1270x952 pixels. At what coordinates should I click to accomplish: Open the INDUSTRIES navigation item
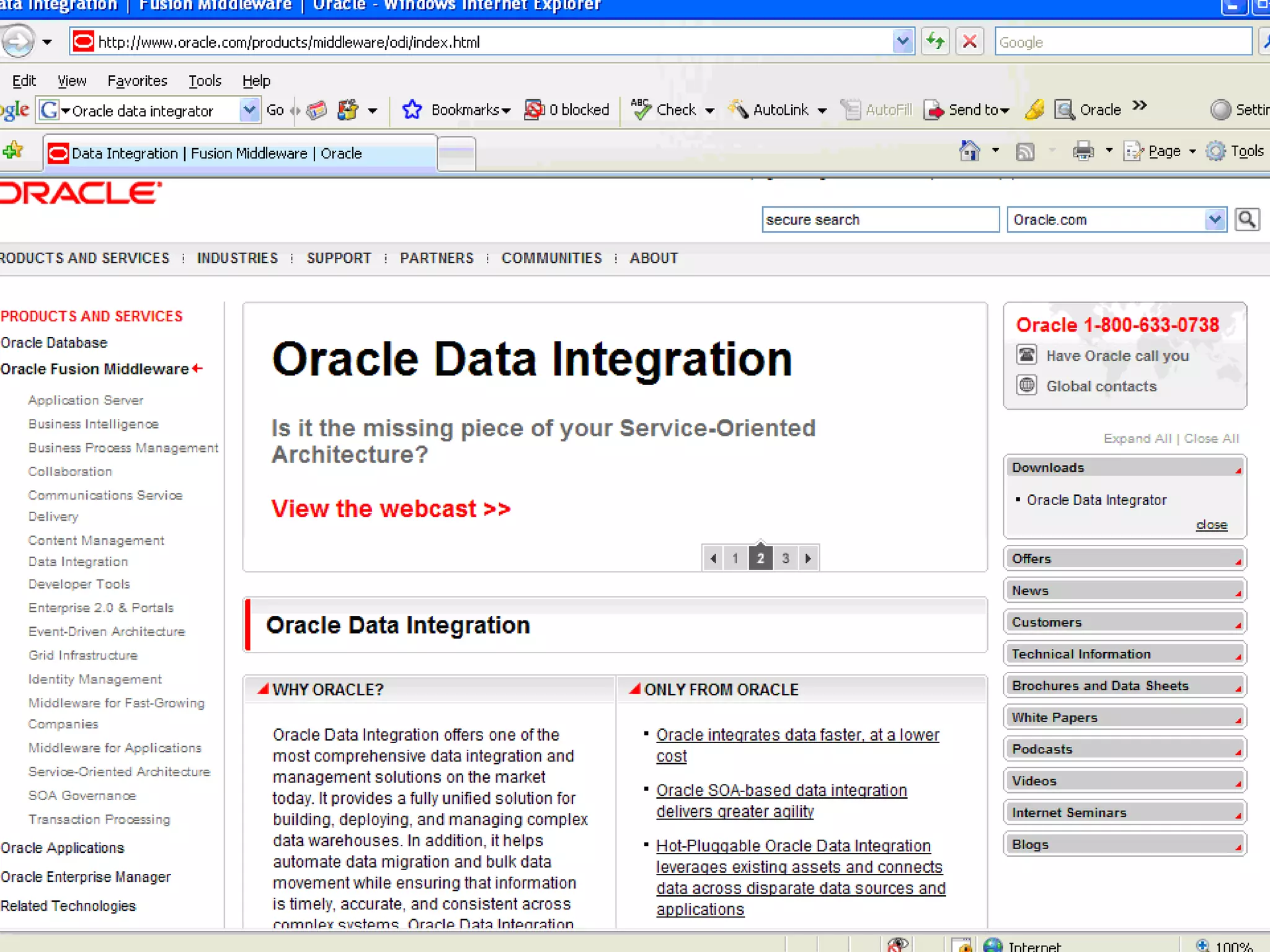pyautogui.click(x=238, y=258)
